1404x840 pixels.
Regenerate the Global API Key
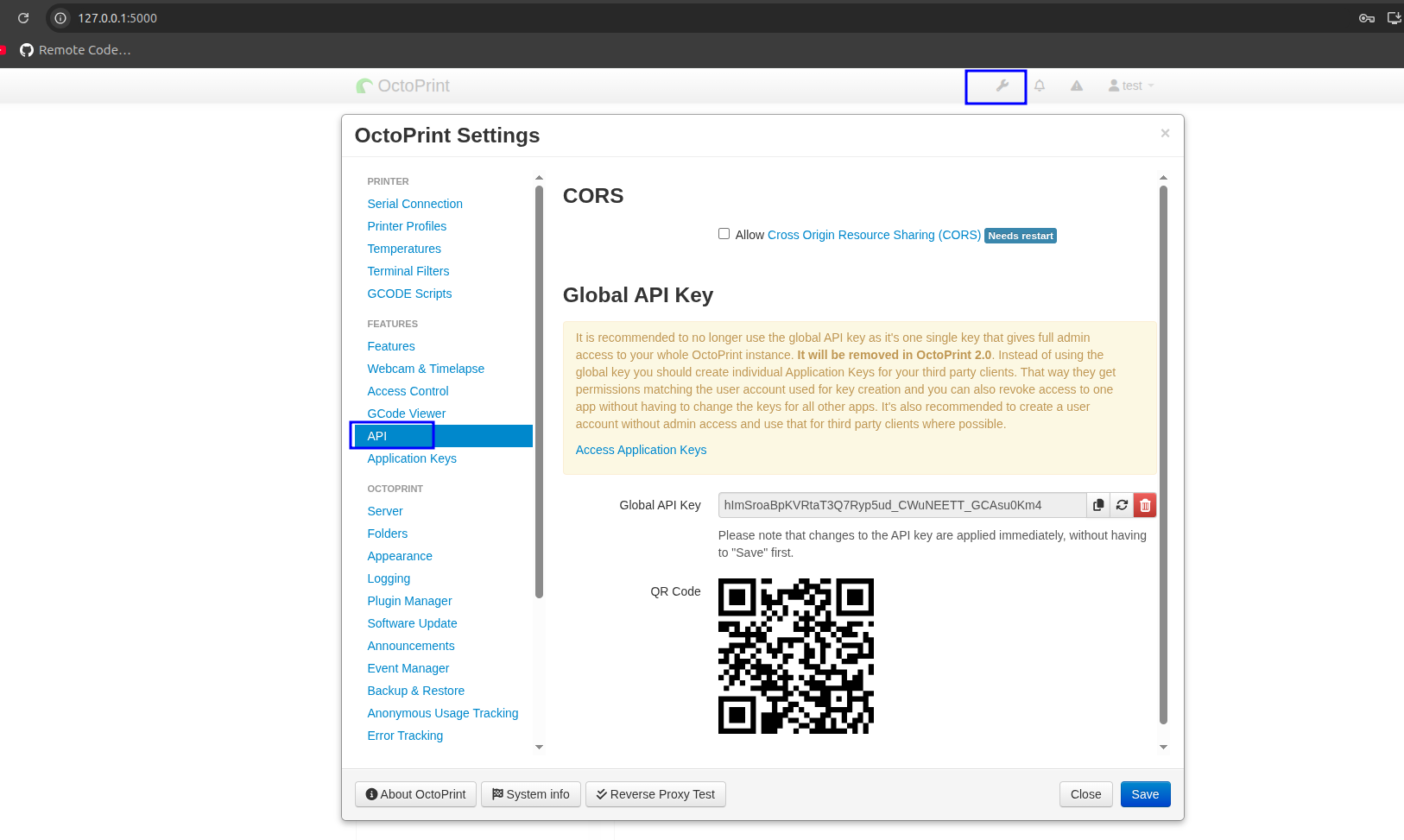click(x=1122, y=505)
